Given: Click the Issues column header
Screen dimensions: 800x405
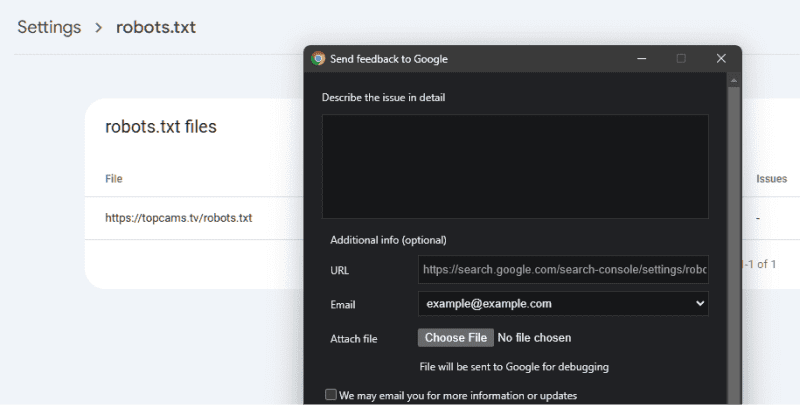Looking at the screenshot, I should click(771, 179).
